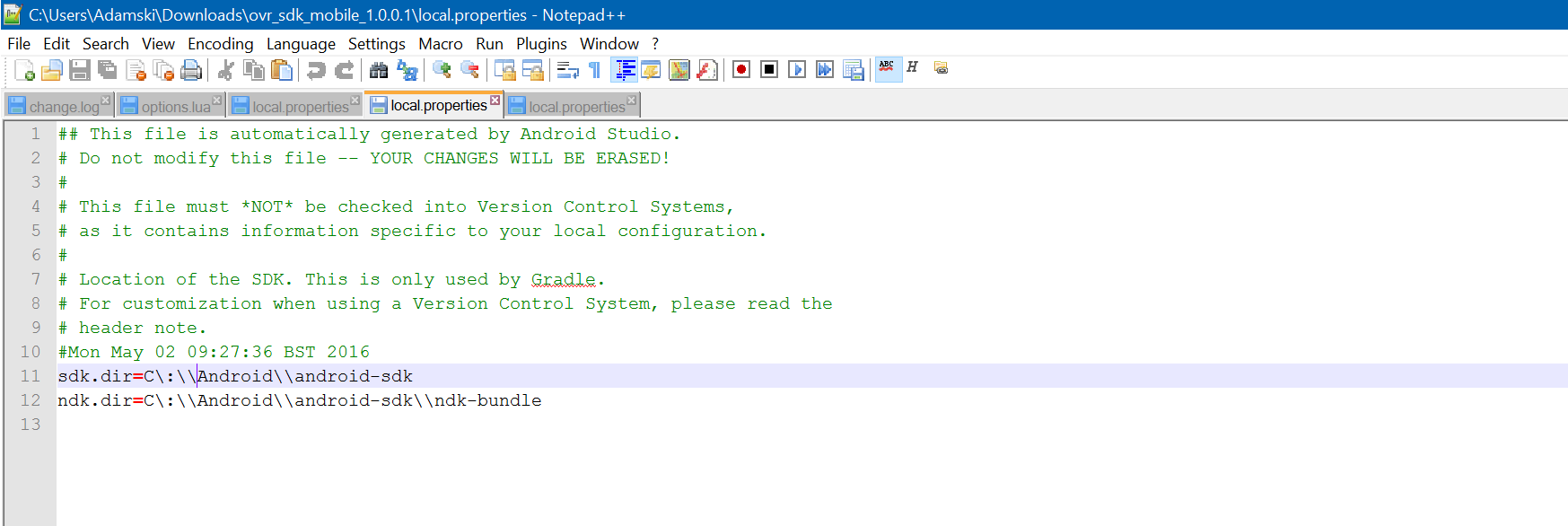Click the Play macro icon
This screenshot has height=526, width=1568.
[797, 70]
